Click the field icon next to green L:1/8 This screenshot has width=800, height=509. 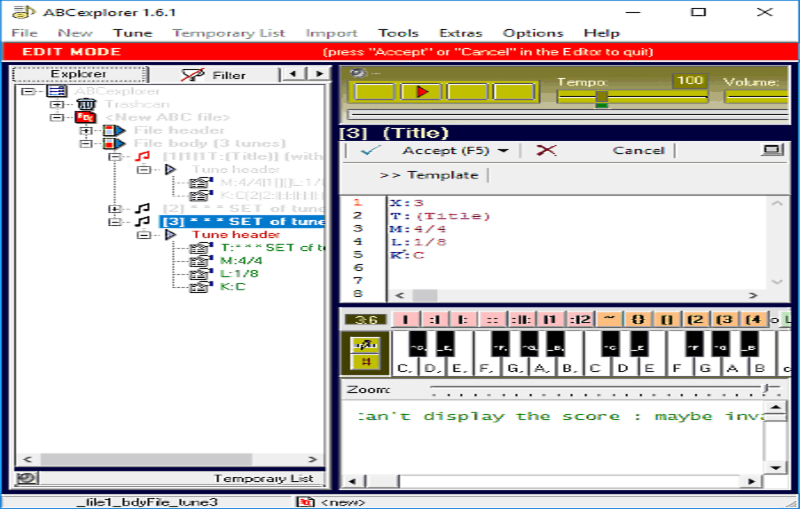(201, 274)
